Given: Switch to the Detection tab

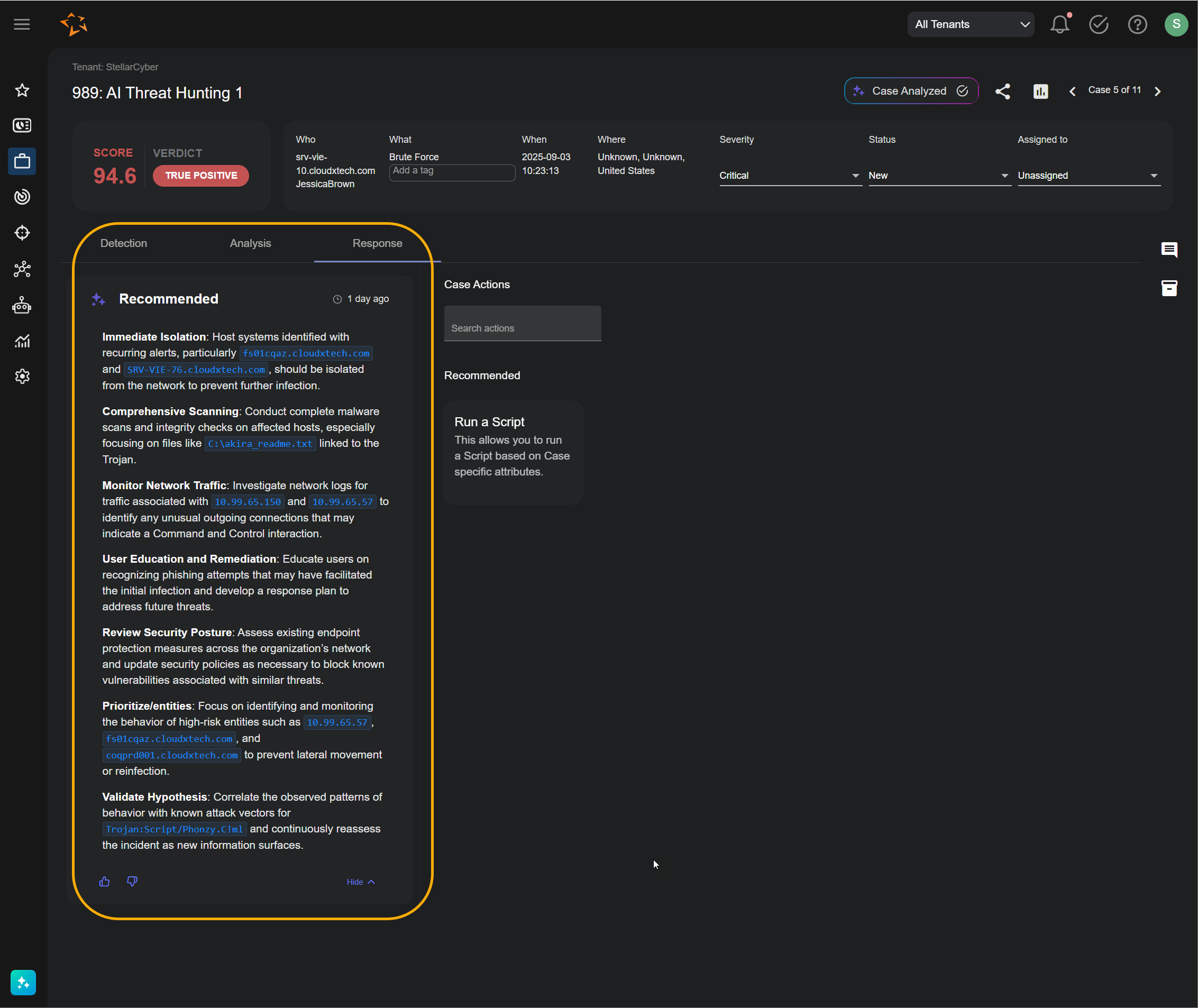Looking at the screenshot, I should [123, 243].
